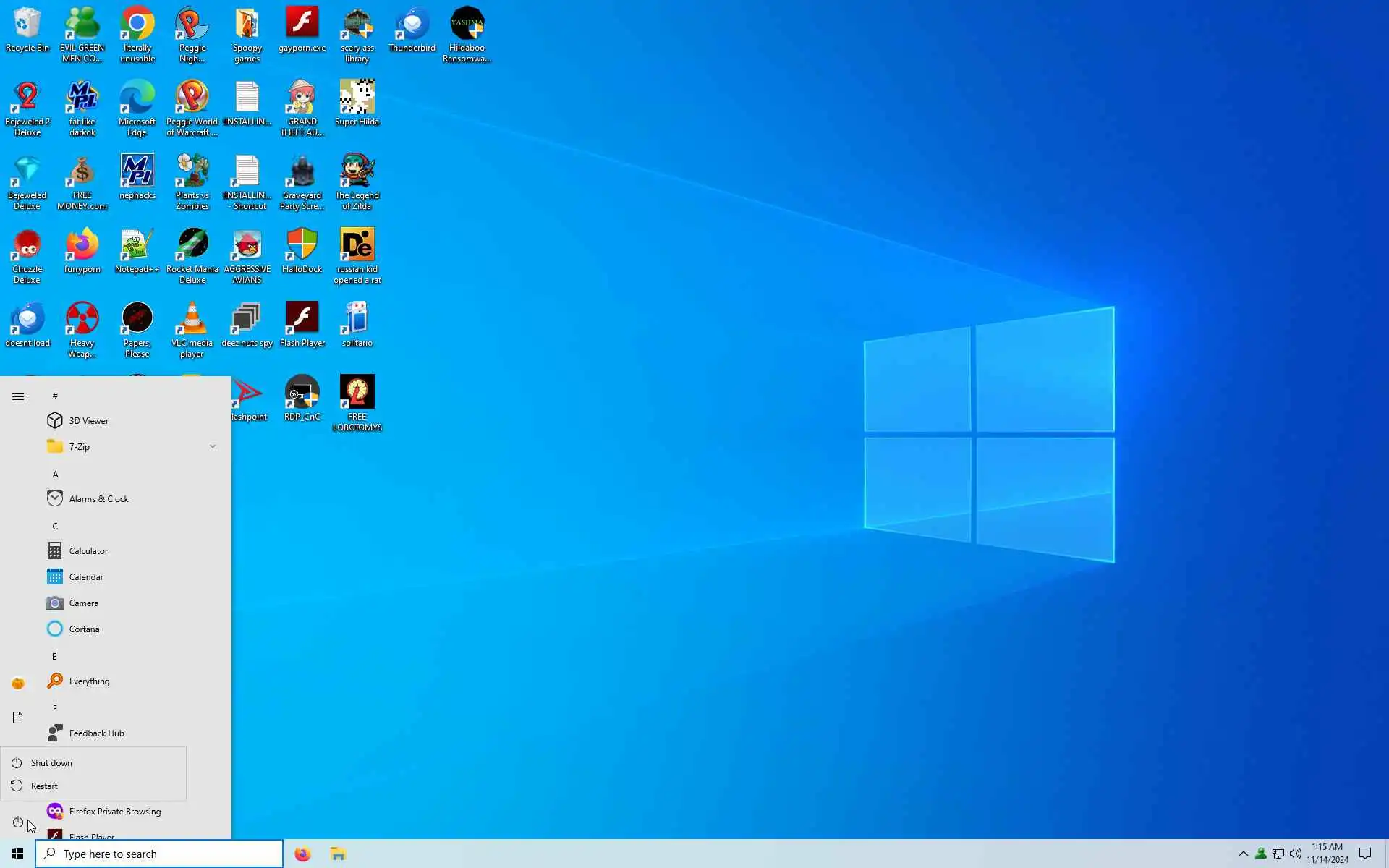Select Shut down from the power menu
The height and width of the screenshot is (868, 1389).
point(51,763)
